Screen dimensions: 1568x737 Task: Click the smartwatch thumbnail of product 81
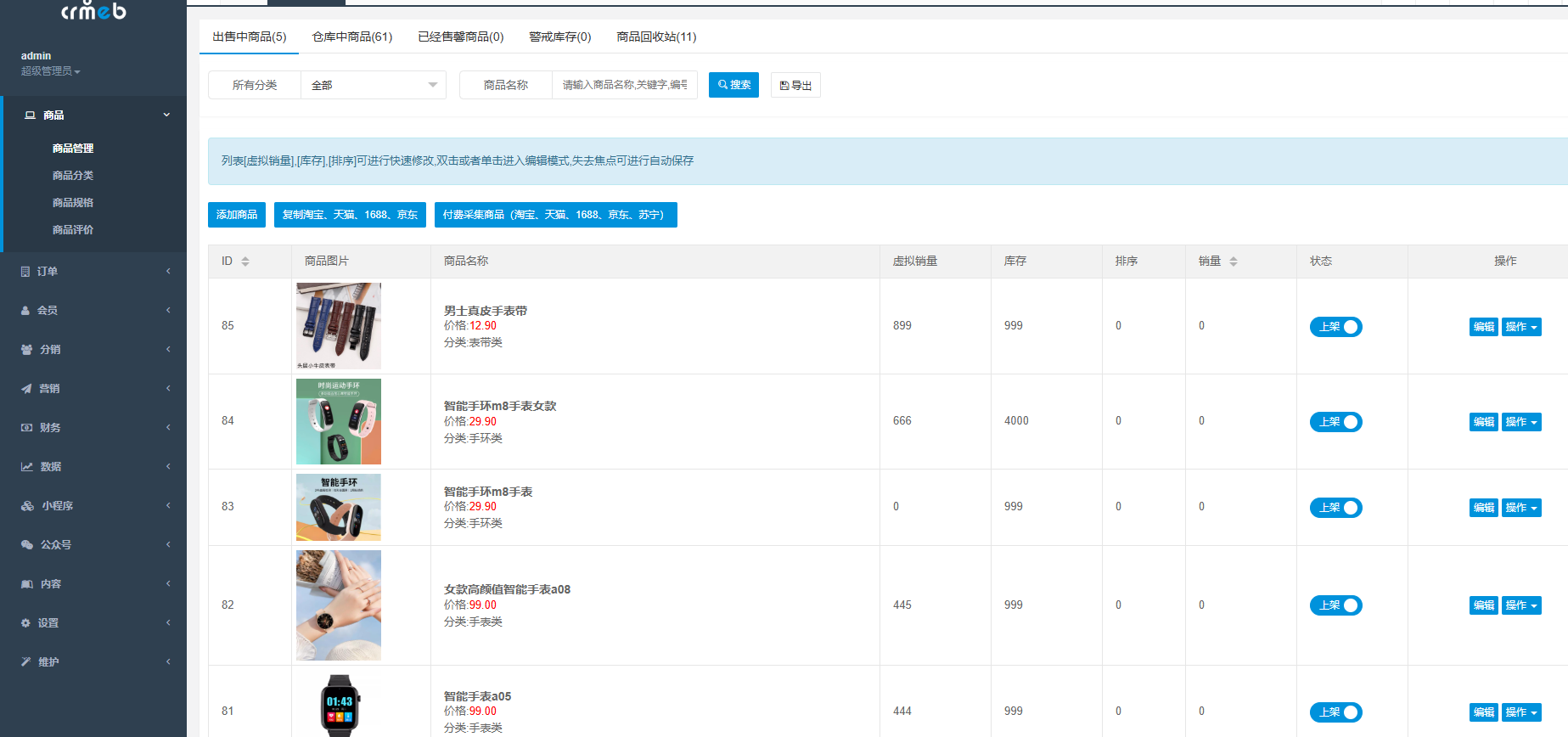[339, 705]
